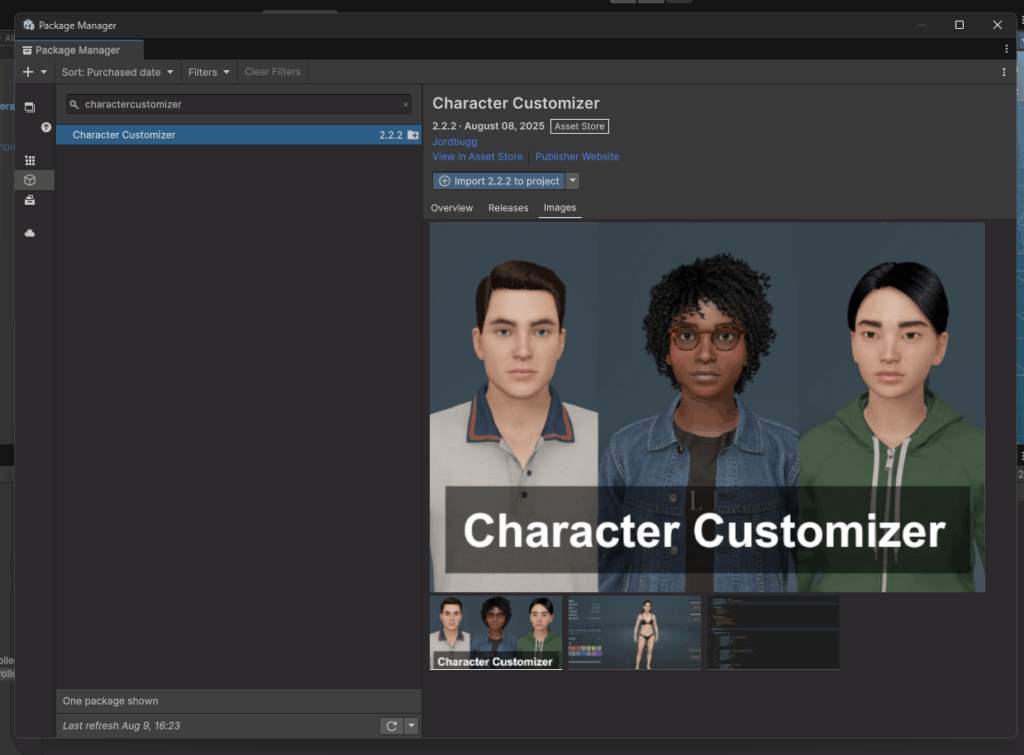
Task: Select the Character Customizer package row
Action: (238, 135)
